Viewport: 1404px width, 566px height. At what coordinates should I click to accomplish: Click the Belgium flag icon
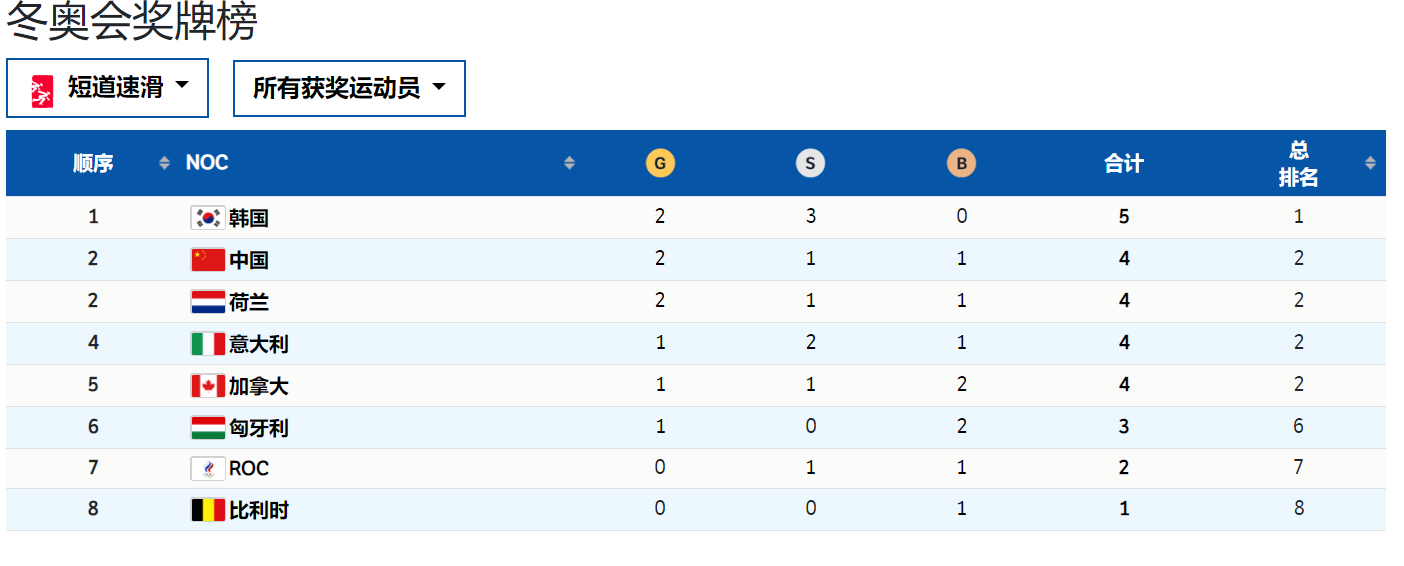pyautogui.click(x=208, y=510)
